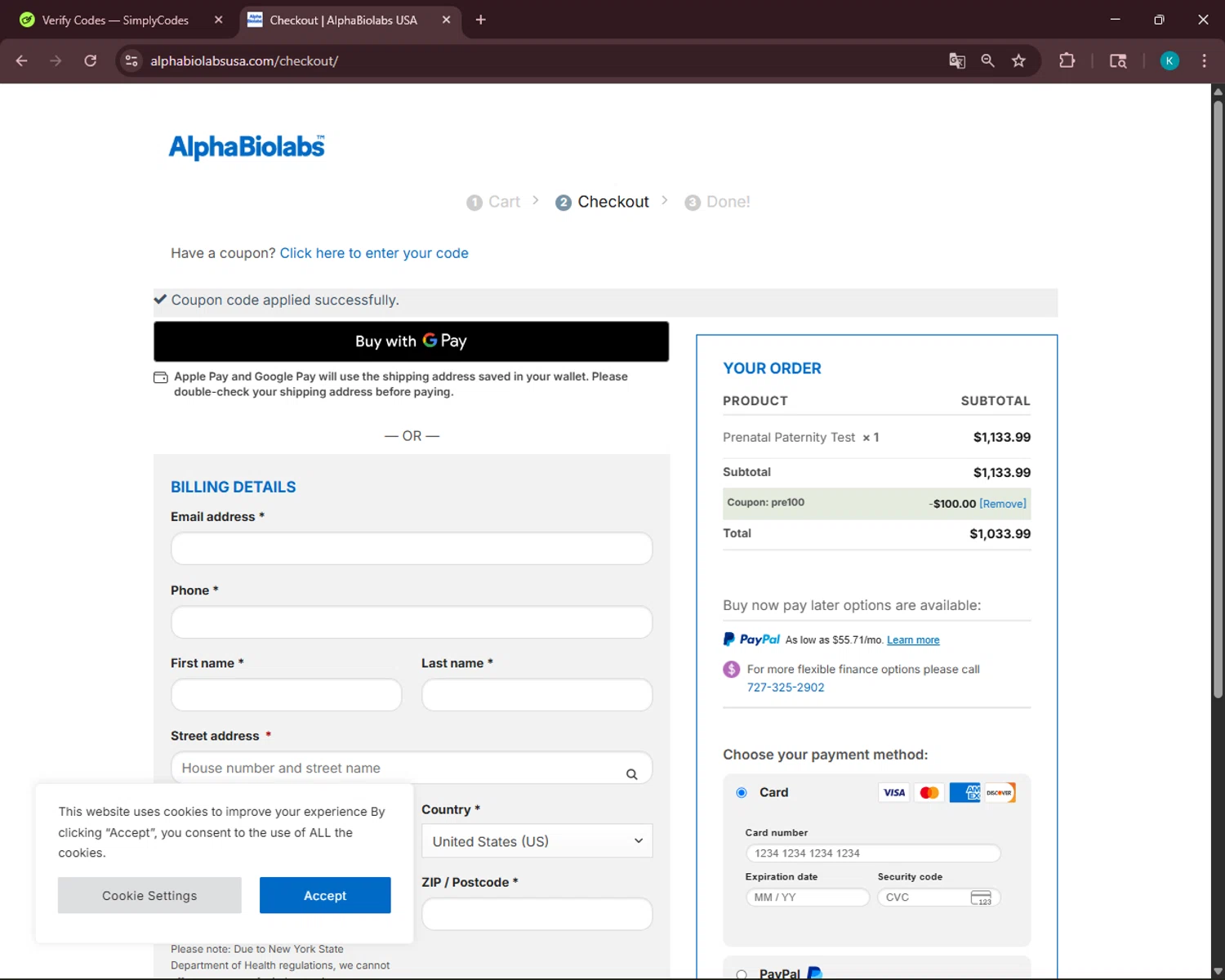Viewport: 1225px width, 980px height.
Task: Click the scrollbar down arrow
Action: coord(1218,972)
